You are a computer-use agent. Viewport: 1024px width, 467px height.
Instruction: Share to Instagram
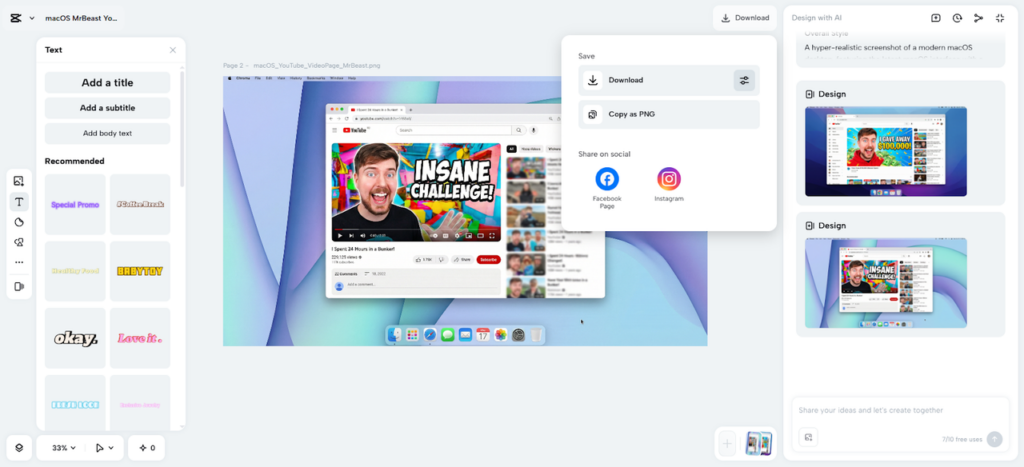point(669,179)
